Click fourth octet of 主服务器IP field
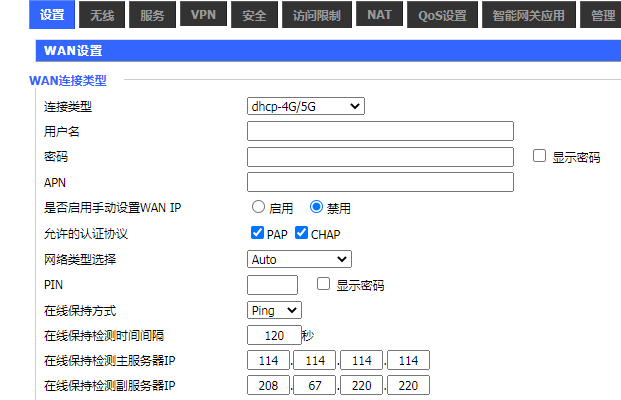 pyautogui.click(x=408, y=360)
